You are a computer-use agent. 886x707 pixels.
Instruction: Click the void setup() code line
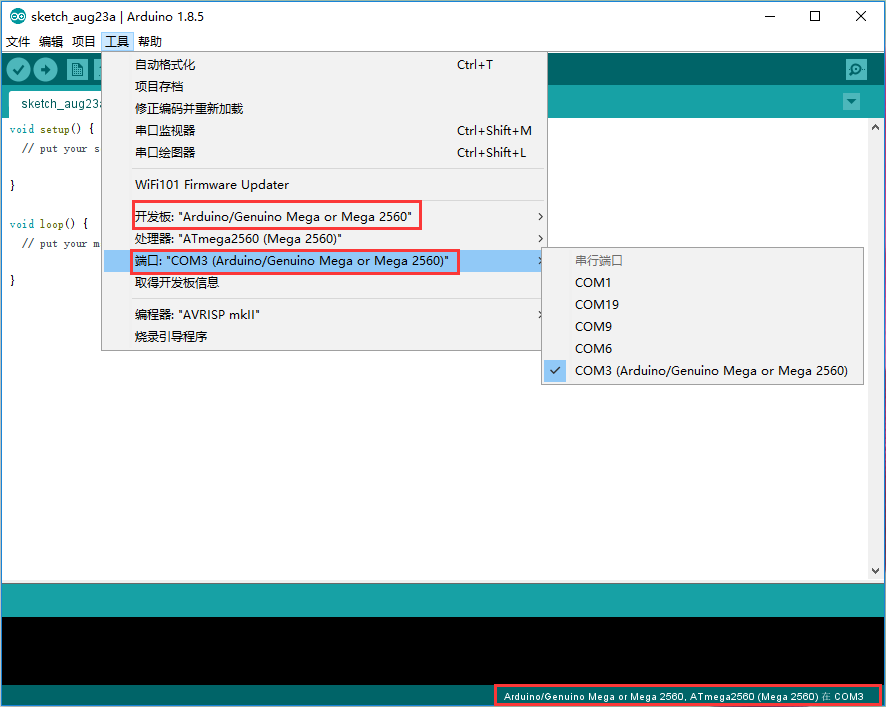[x=52, y=129]
